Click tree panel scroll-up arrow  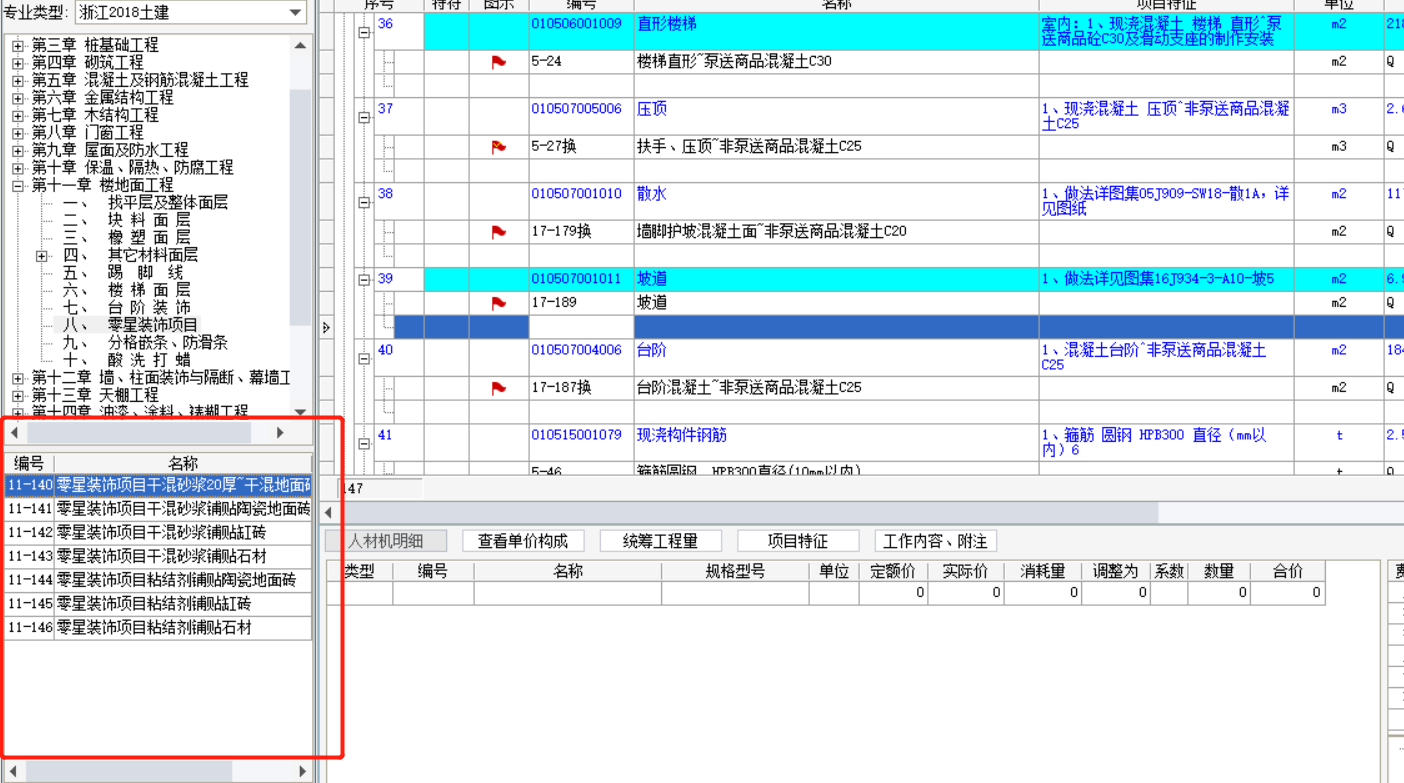pos(300,46)
